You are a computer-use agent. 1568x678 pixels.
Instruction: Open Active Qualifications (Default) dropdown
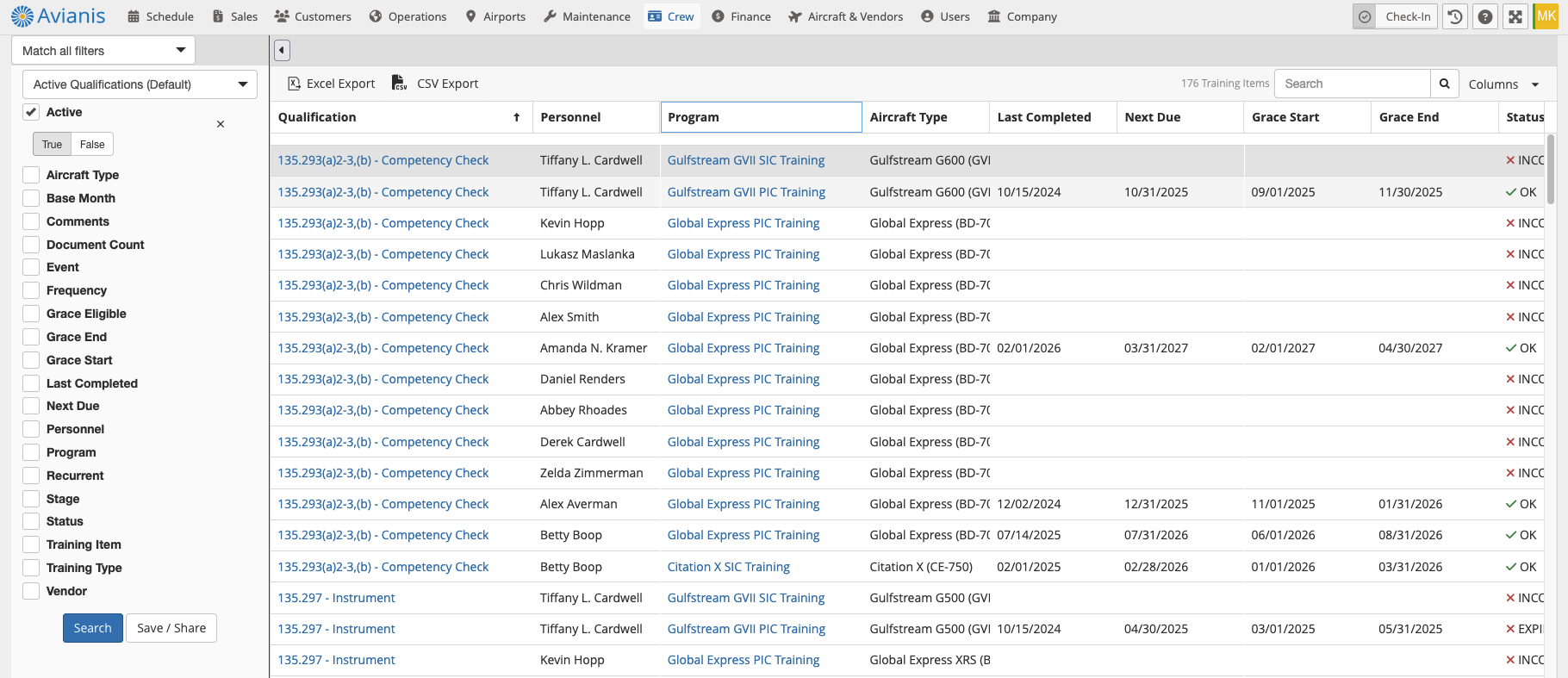(140, 84)
